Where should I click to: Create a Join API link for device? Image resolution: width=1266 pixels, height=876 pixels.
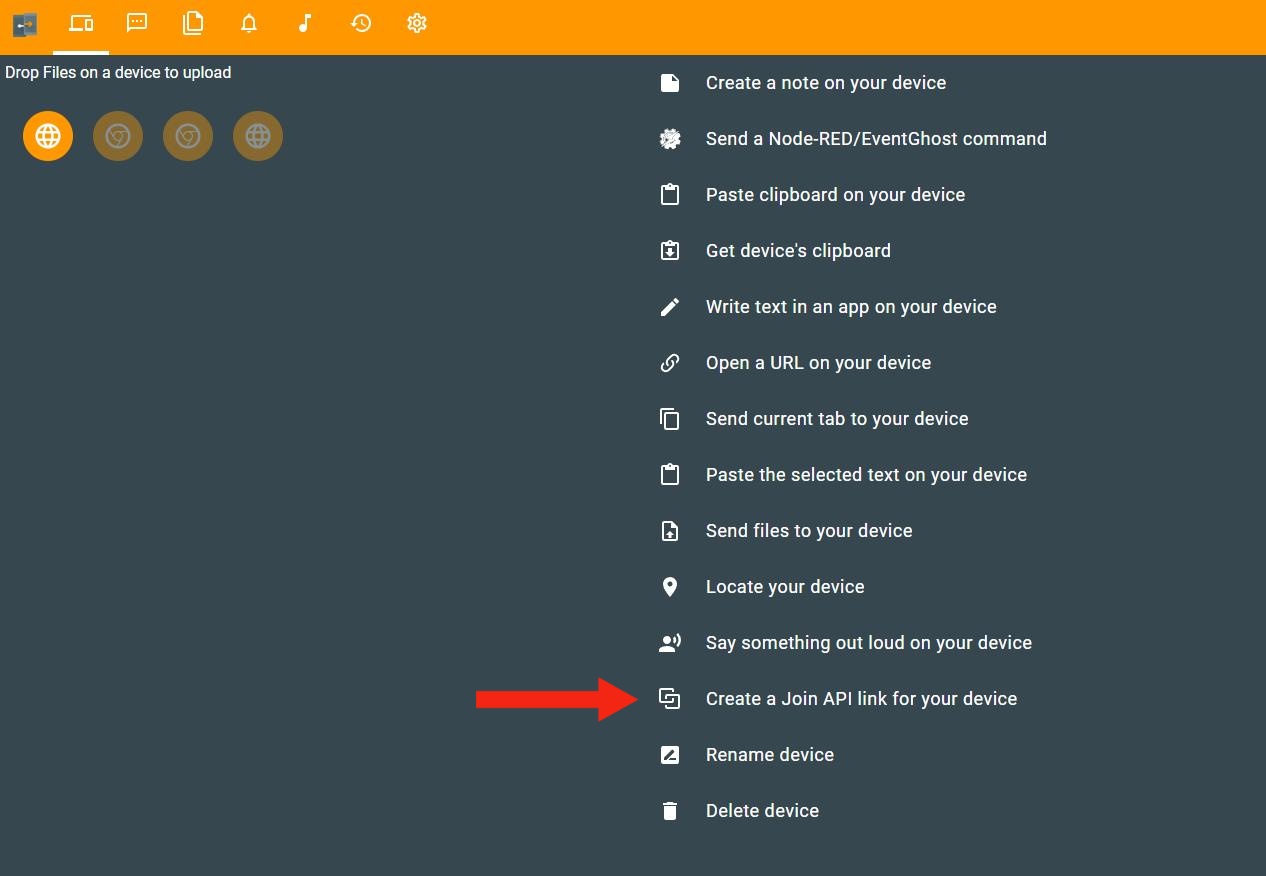[x=860, y=699]
